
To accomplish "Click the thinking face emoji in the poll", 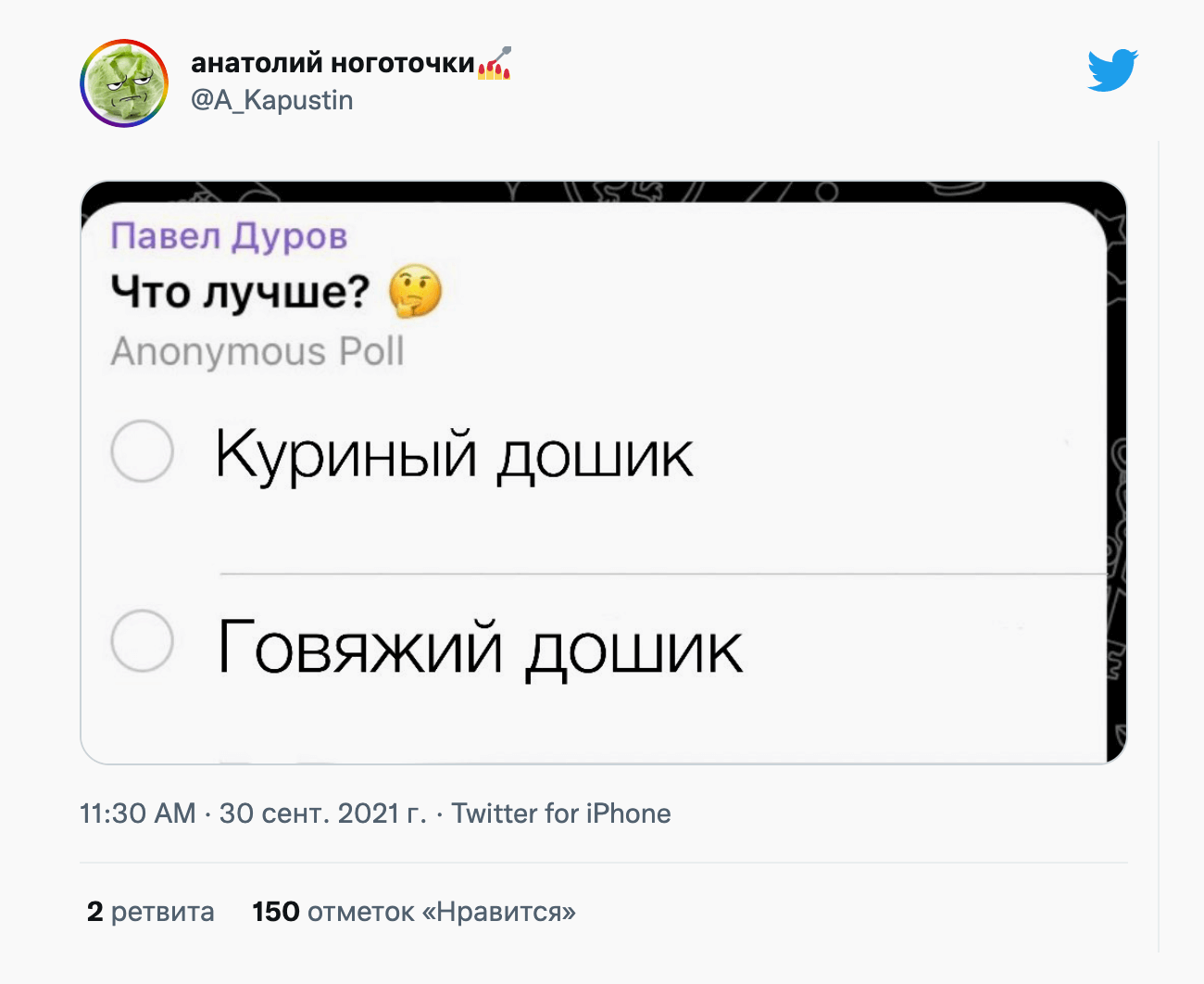I will (415, 291).
